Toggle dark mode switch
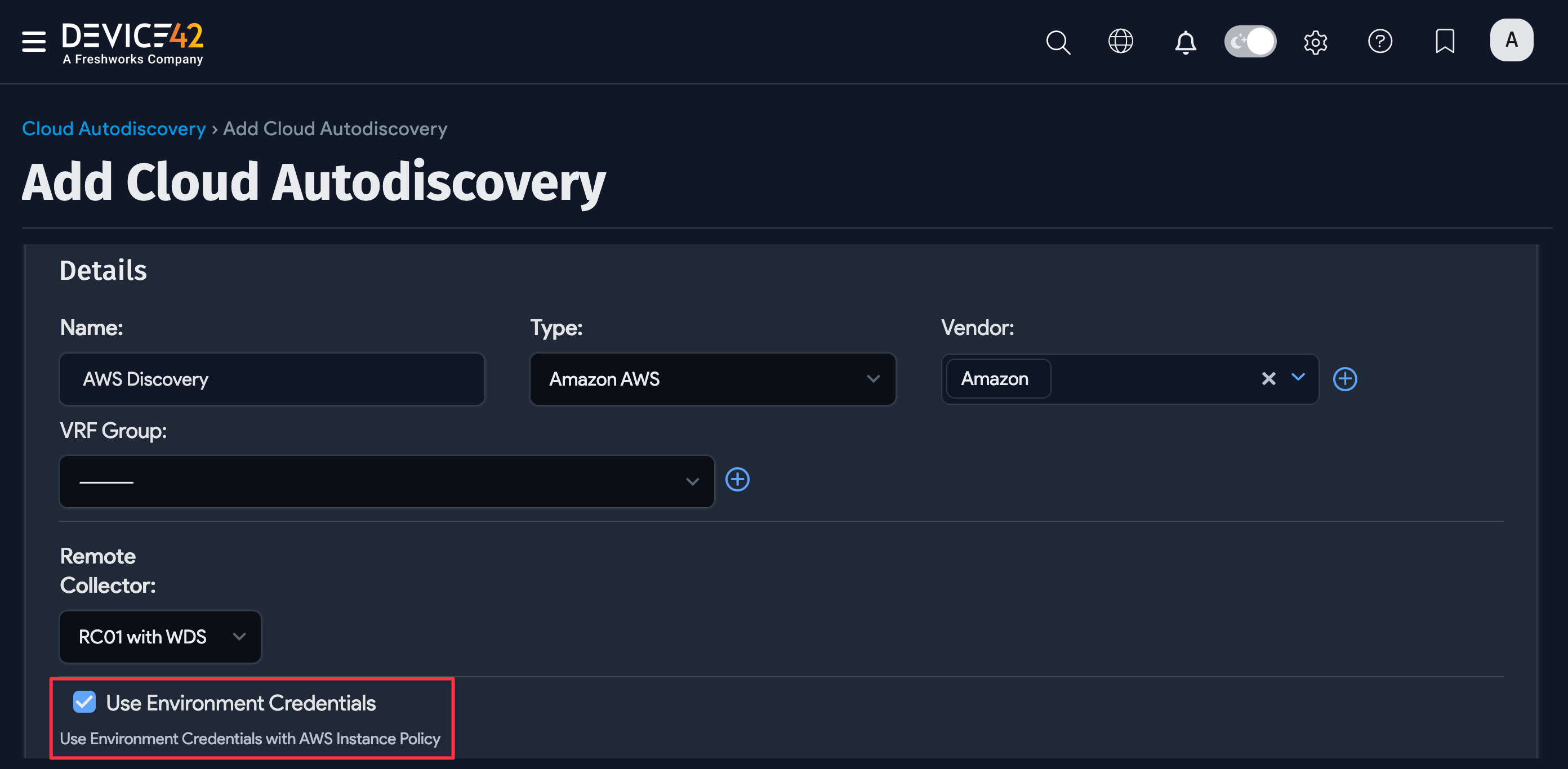The height and width of the screenshot is (769, 1568). (1250, 41)
